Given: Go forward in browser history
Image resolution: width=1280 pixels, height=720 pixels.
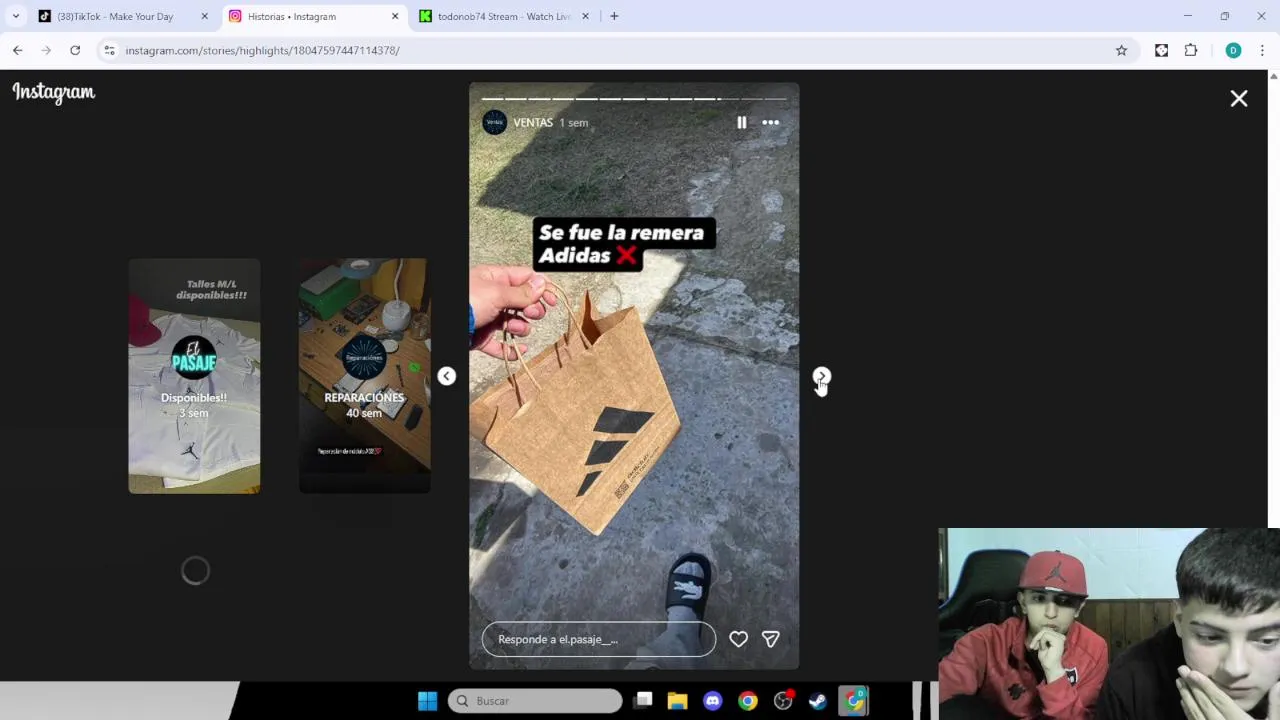Looking at the screenshot, I should pos(46,50).
